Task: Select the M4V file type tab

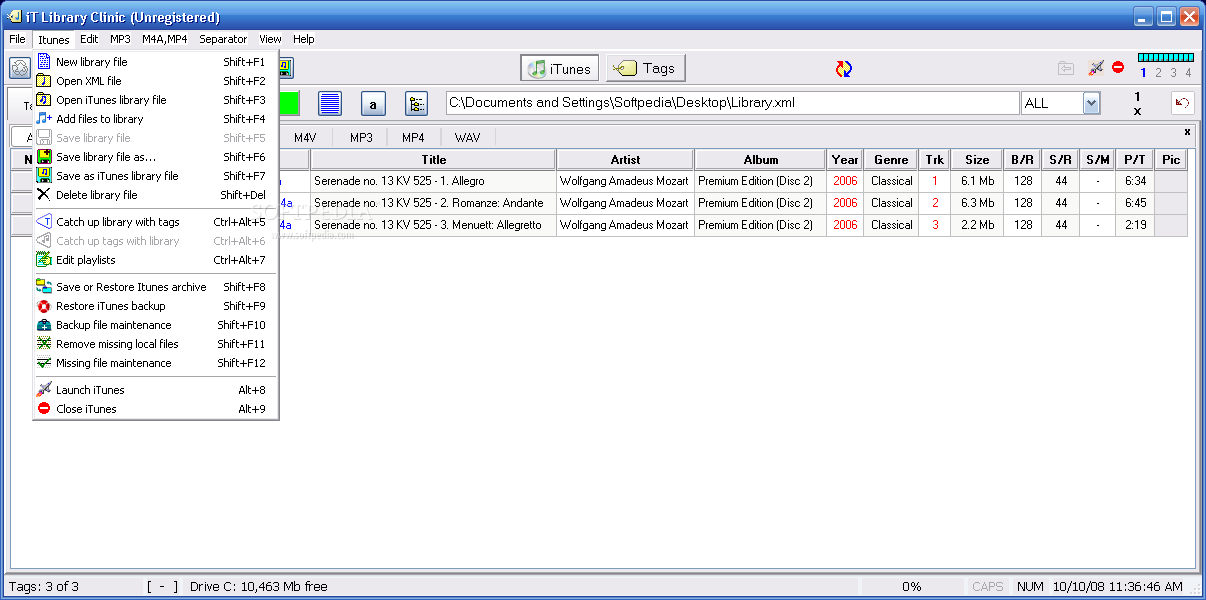Action: pos(305,138)
